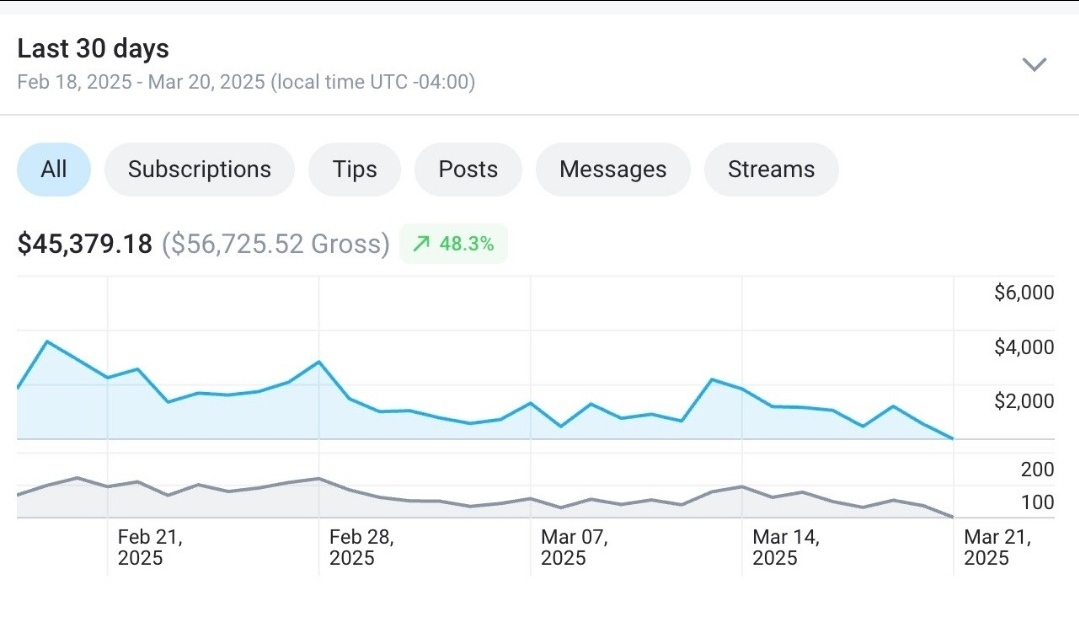Click the $45,379.18 net total
1079x626 pixels.
pos(85,244)
